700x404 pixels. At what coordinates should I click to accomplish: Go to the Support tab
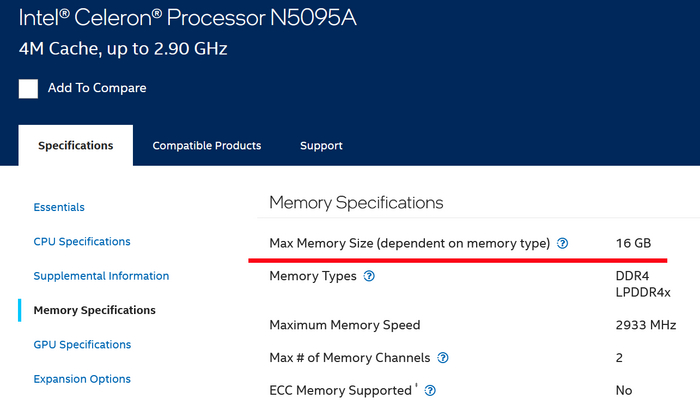[x=321, y=146]
